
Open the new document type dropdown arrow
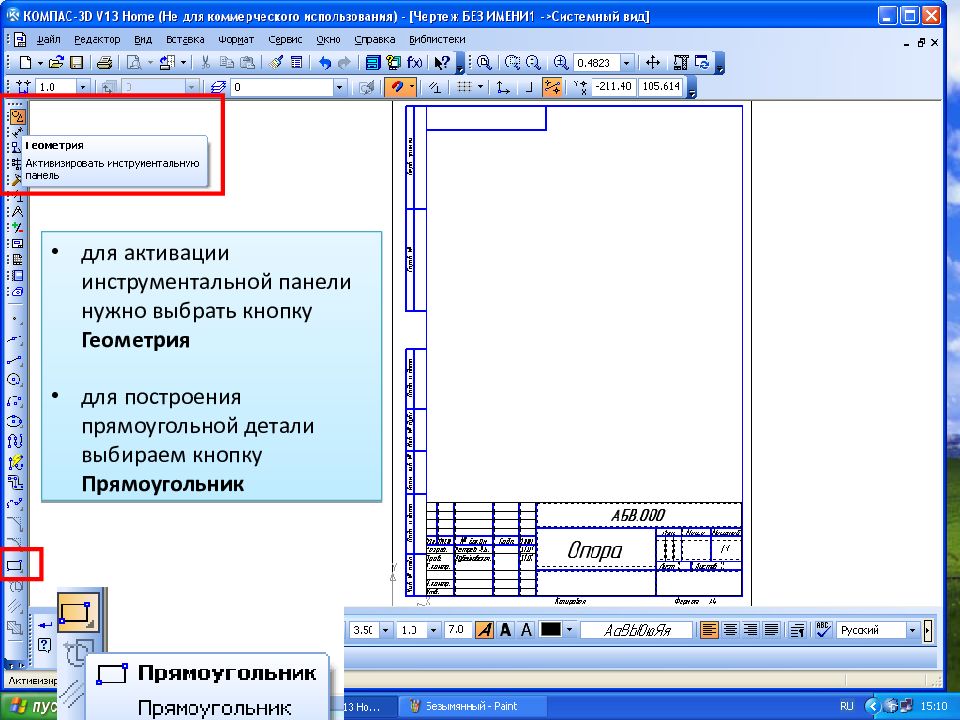tap(40, 62)
